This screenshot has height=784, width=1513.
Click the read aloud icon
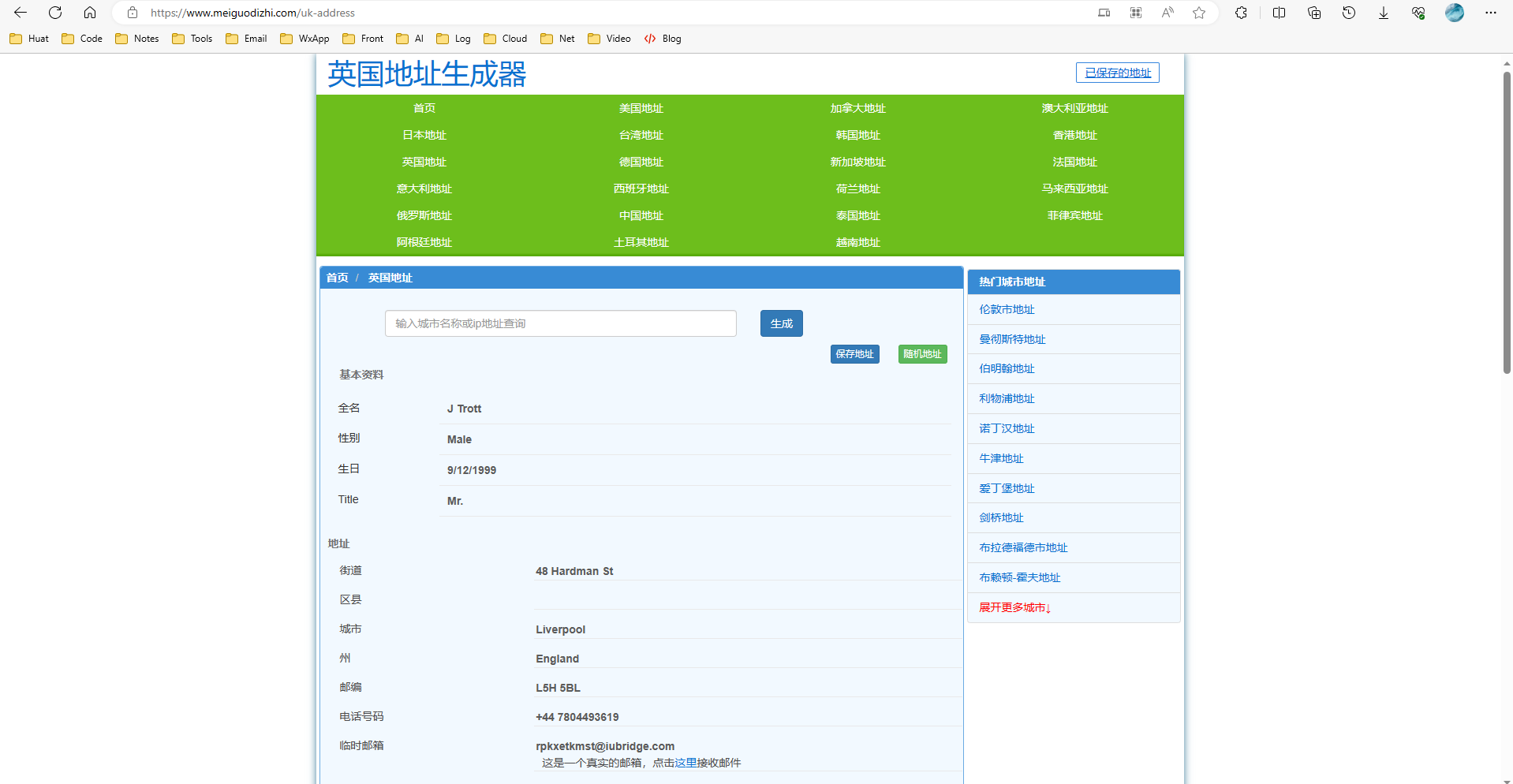click(1167, 13)
